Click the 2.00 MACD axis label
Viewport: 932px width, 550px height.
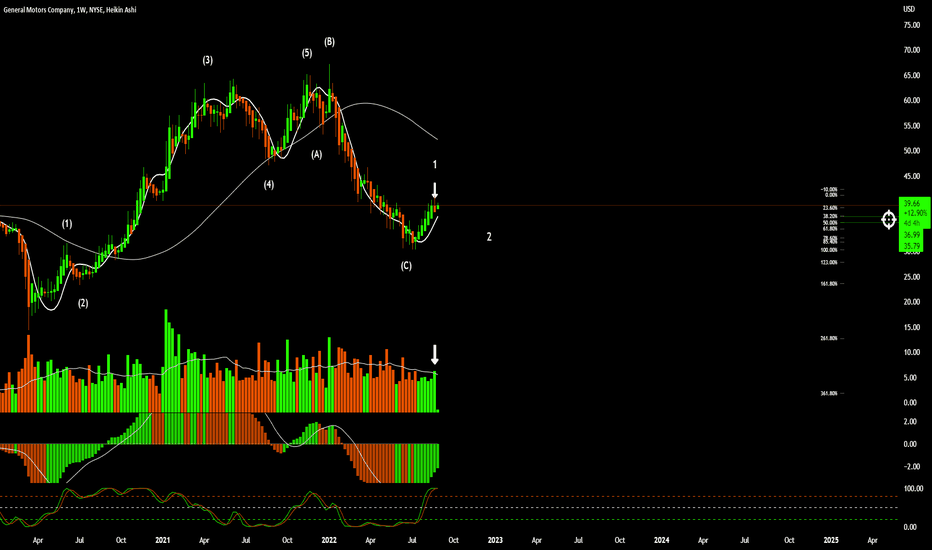tap(910, 422)
